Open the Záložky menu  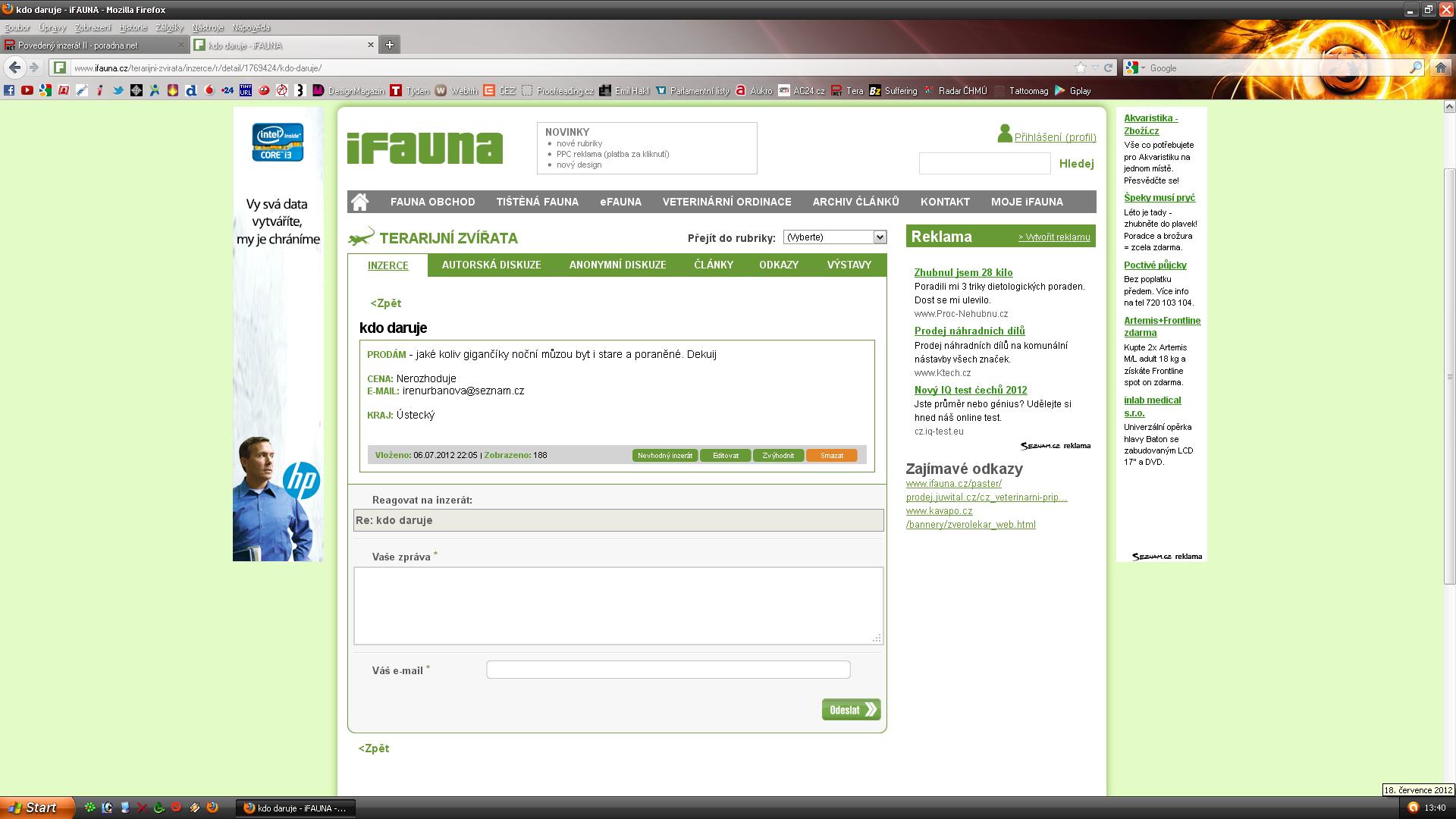(x=169, y=27)
